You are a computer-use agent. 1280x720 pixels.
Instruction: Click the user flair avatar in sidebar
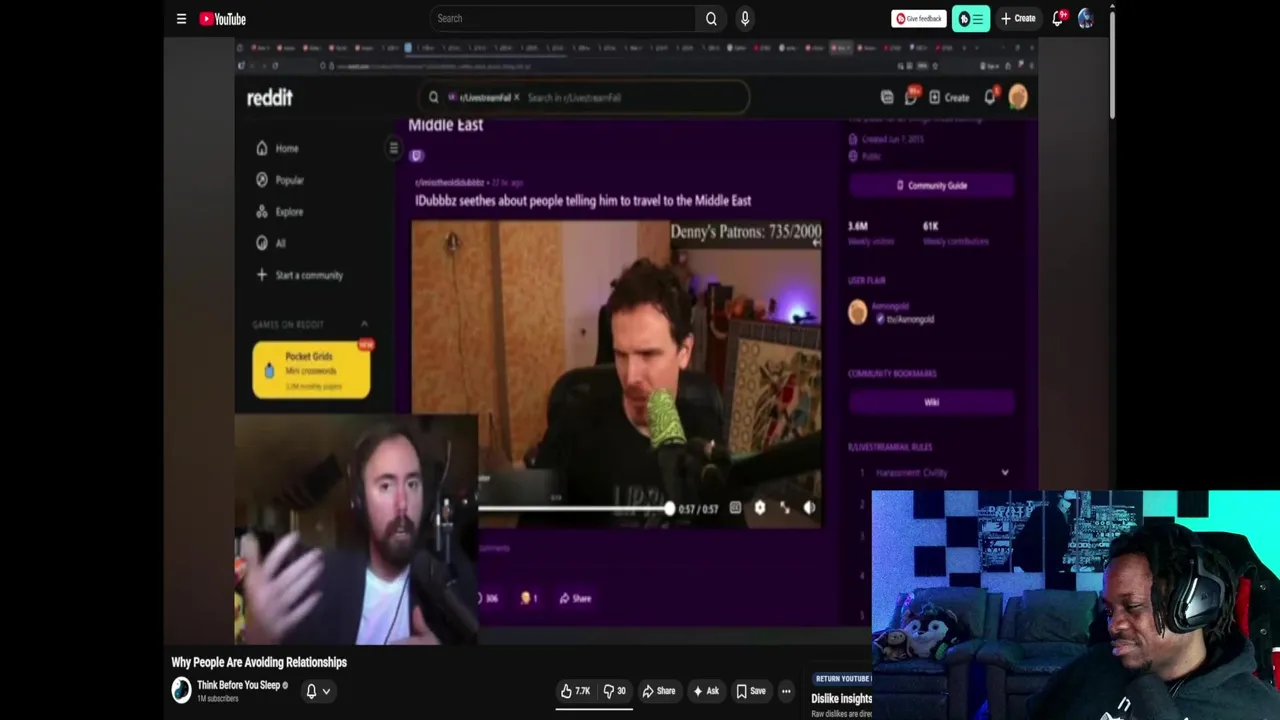[x=858, y=313]
